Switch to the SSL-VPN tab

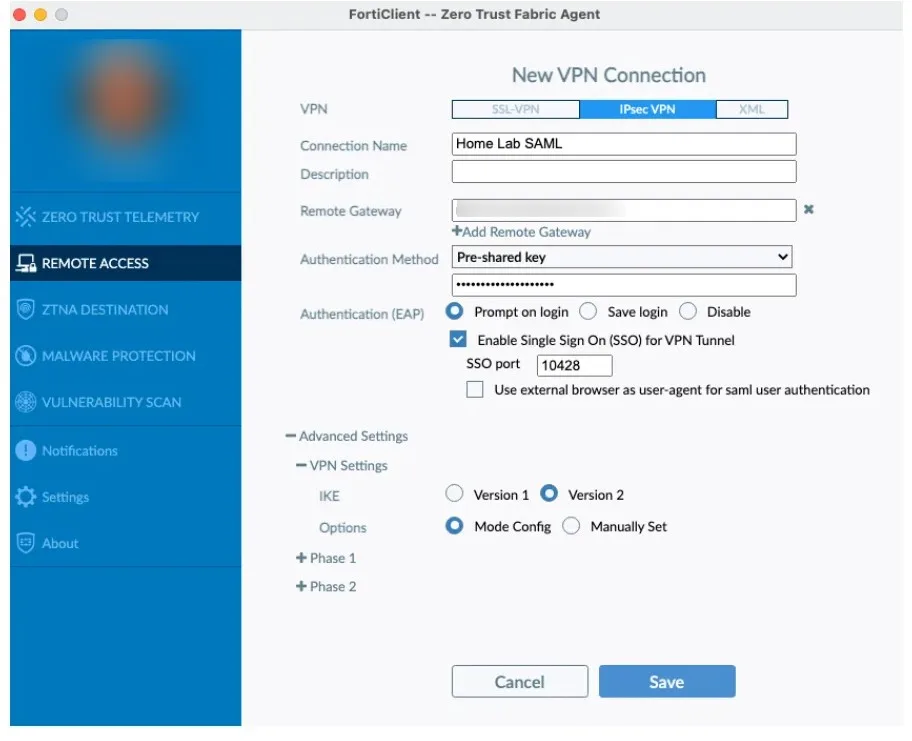pos(516,110)
